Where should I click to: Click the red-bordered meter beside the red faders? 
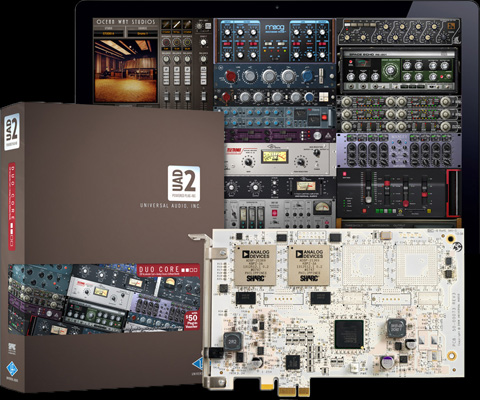coord(453,193)
